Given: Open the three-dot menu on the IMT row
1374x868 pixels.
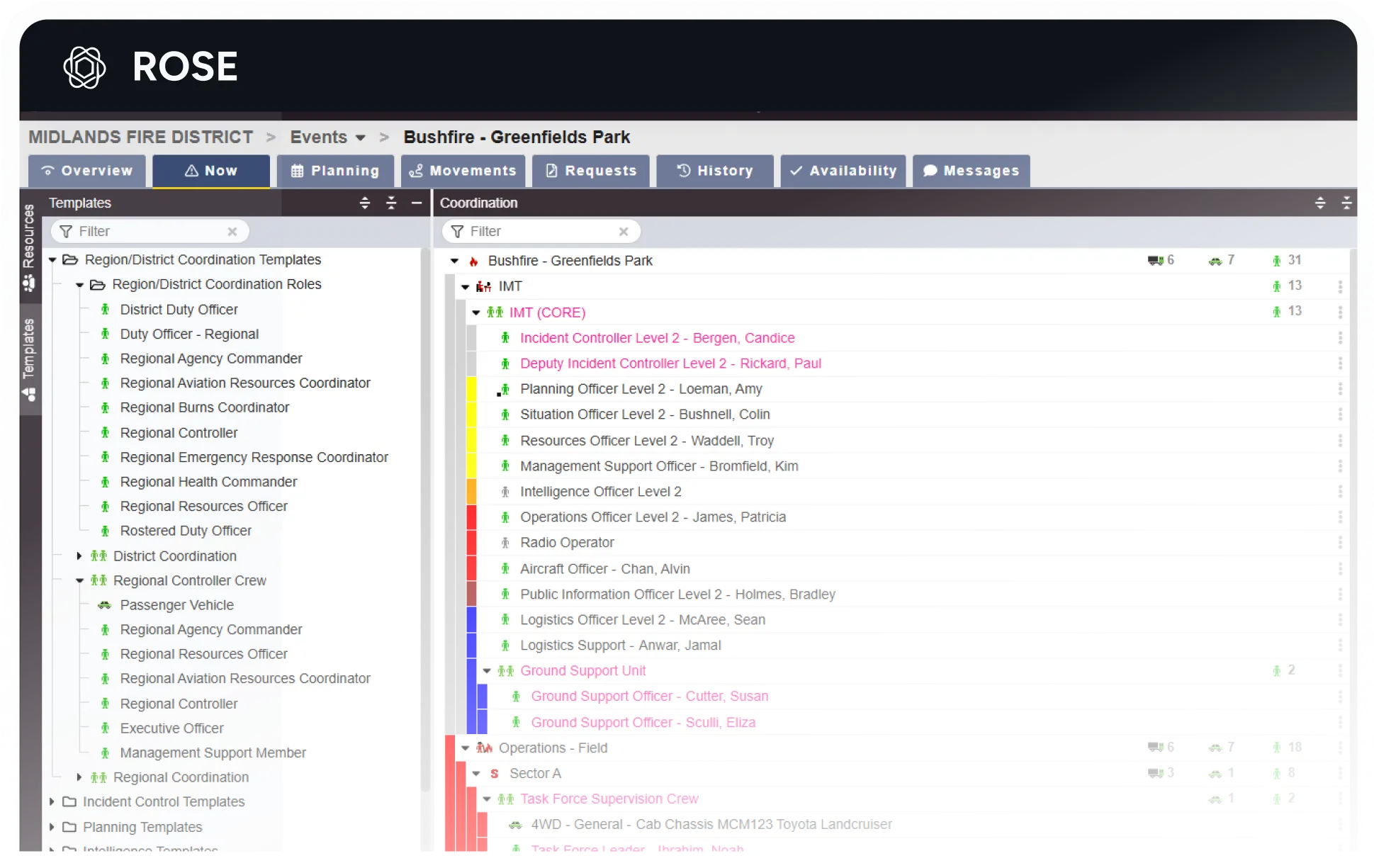Looking at the screenshot, I should [x=1339, y=286].
